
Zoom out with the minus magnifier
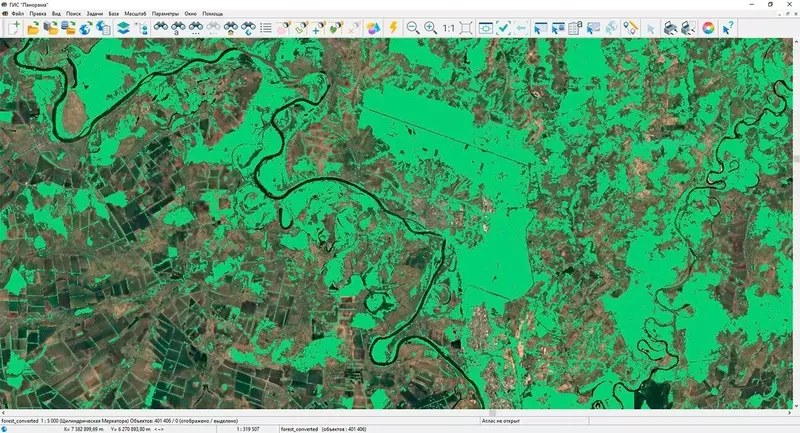[x=413, y=28]
